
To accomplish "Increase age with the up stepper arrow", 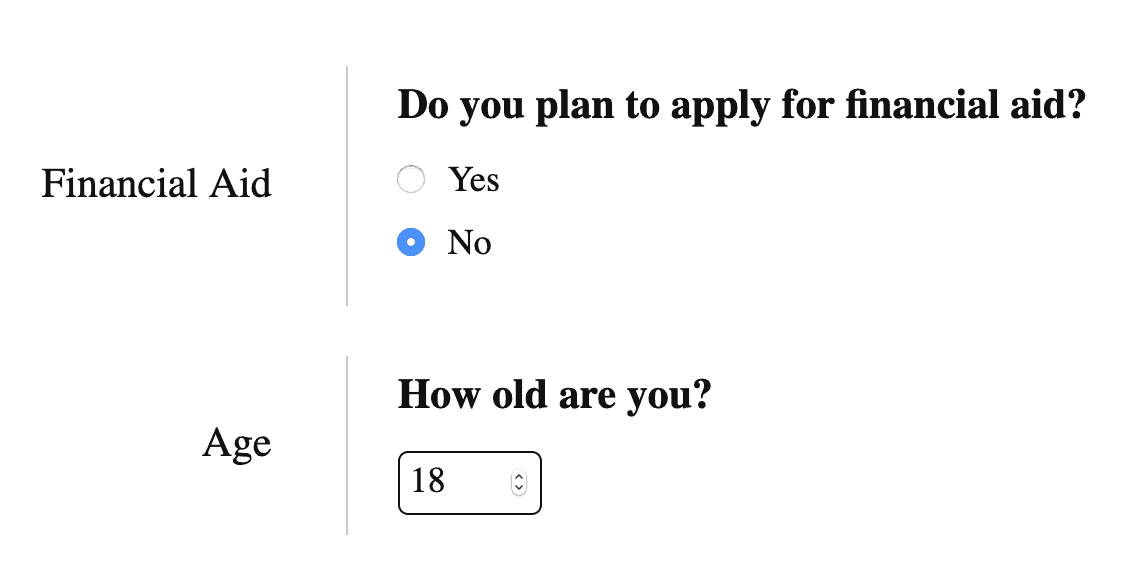I will [518, 477].
